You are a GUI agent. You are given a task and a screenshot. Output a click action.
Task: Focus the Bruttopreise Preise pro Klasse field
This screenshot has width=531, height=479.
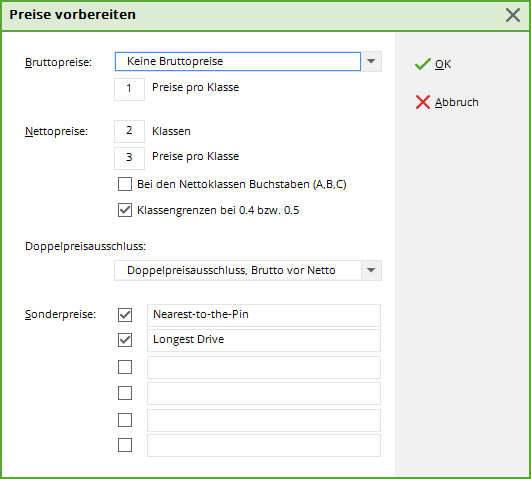click(x=129, y=89)
